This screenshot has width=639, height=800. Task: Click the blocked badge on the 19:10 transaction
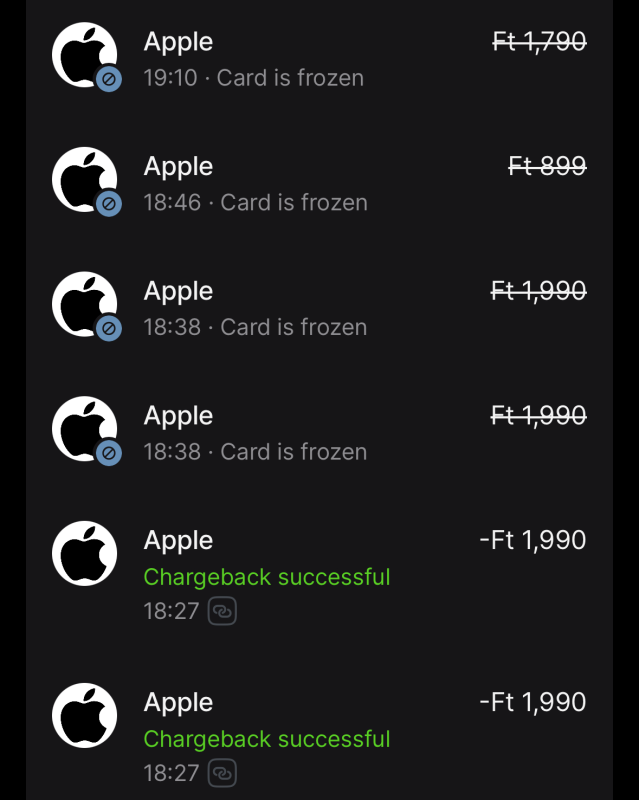(x=109, y=79)
